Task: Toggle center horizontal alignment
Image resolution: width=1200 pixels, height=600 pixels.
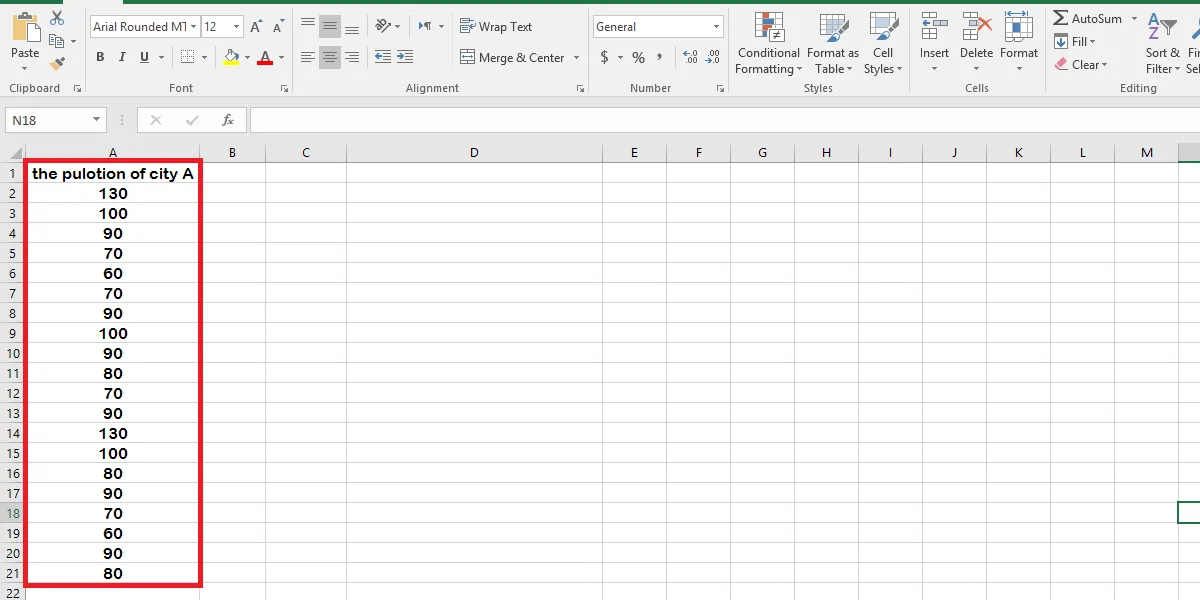Action: pyautogui.click(x=330, y=58)
